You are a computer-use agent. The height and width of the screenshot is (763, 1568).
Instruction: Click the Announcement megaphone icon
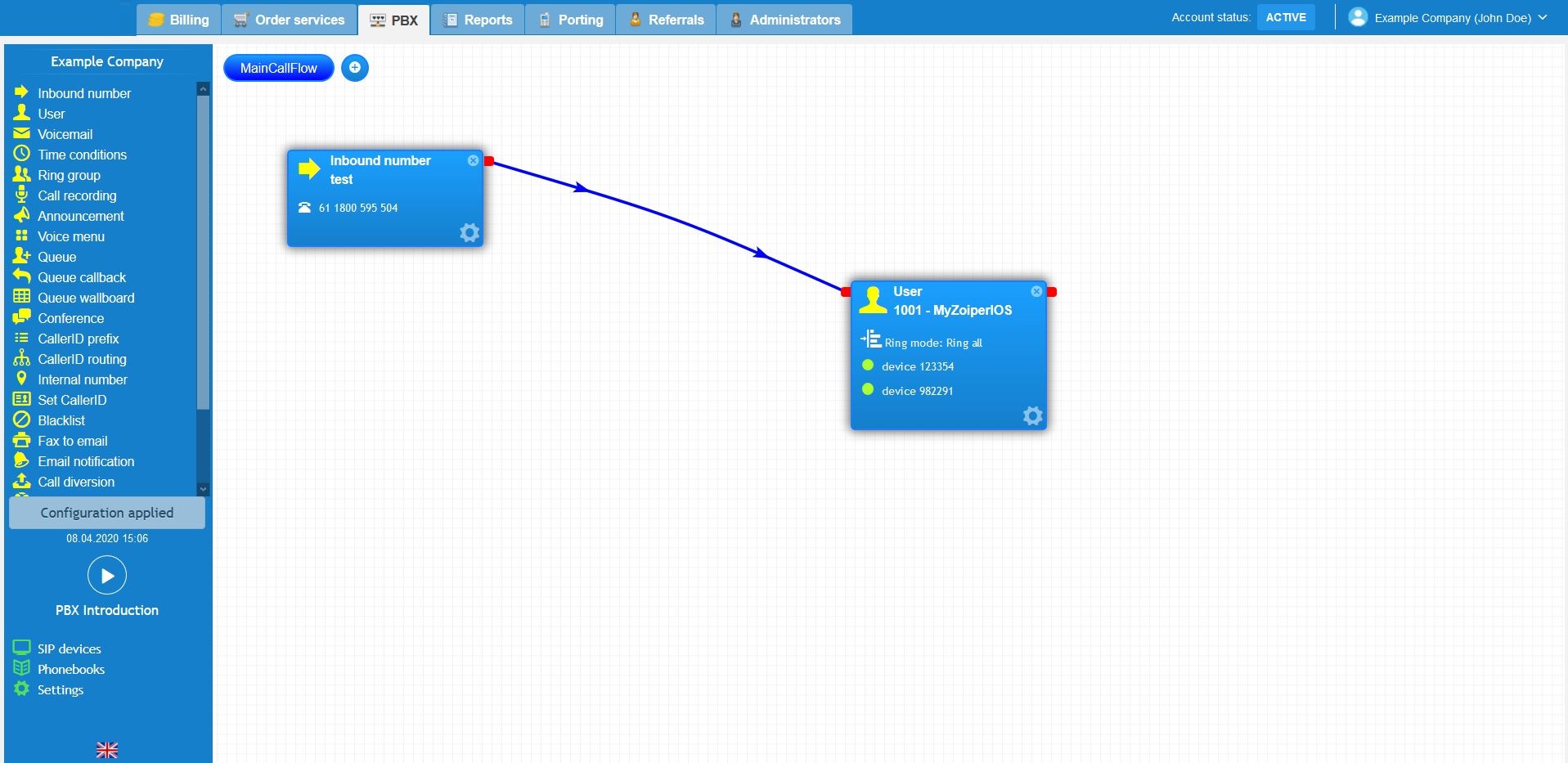point(21,215)
